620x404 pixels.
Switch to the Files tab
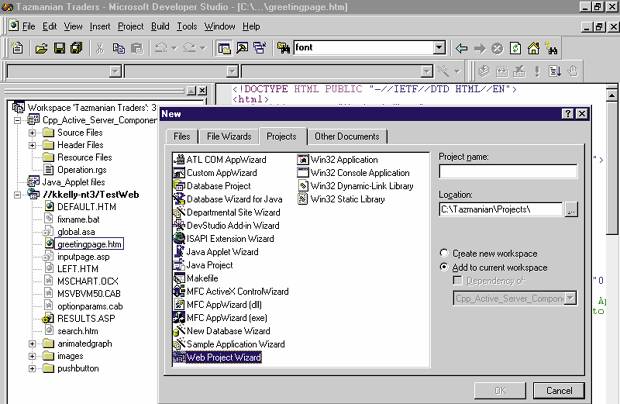pos(181,136)
